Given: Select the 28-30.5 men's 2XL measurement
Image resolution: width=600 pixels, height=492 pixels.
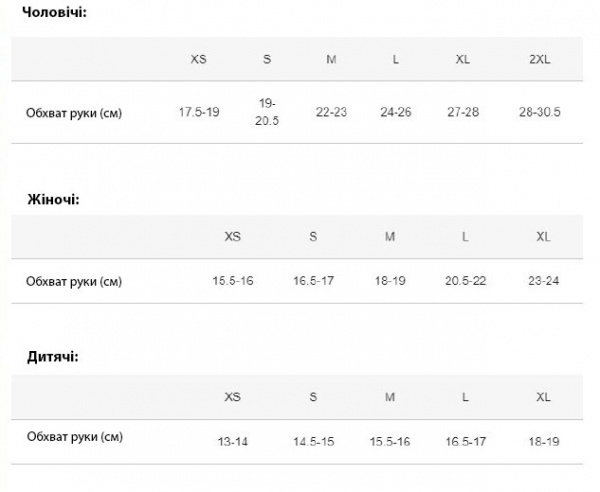Looking at the screenshot, I should point(540,111).
